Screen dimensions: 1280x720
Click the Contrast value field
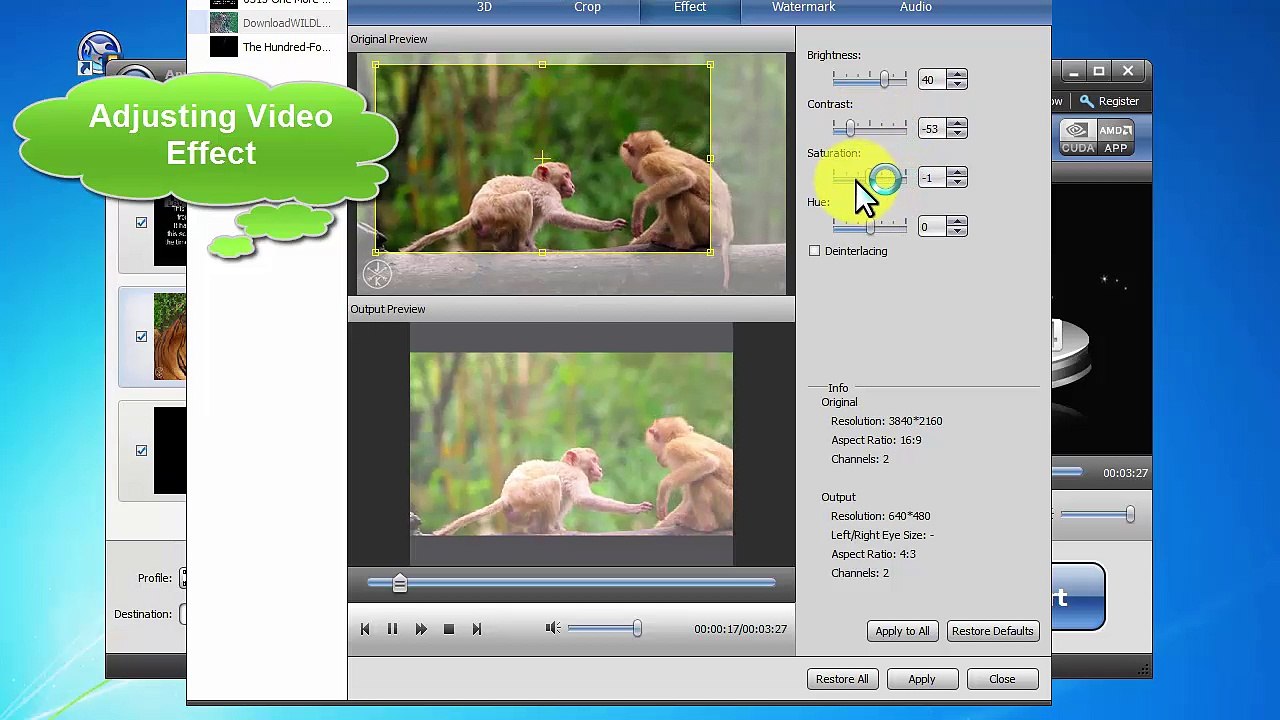click(932, 128)
